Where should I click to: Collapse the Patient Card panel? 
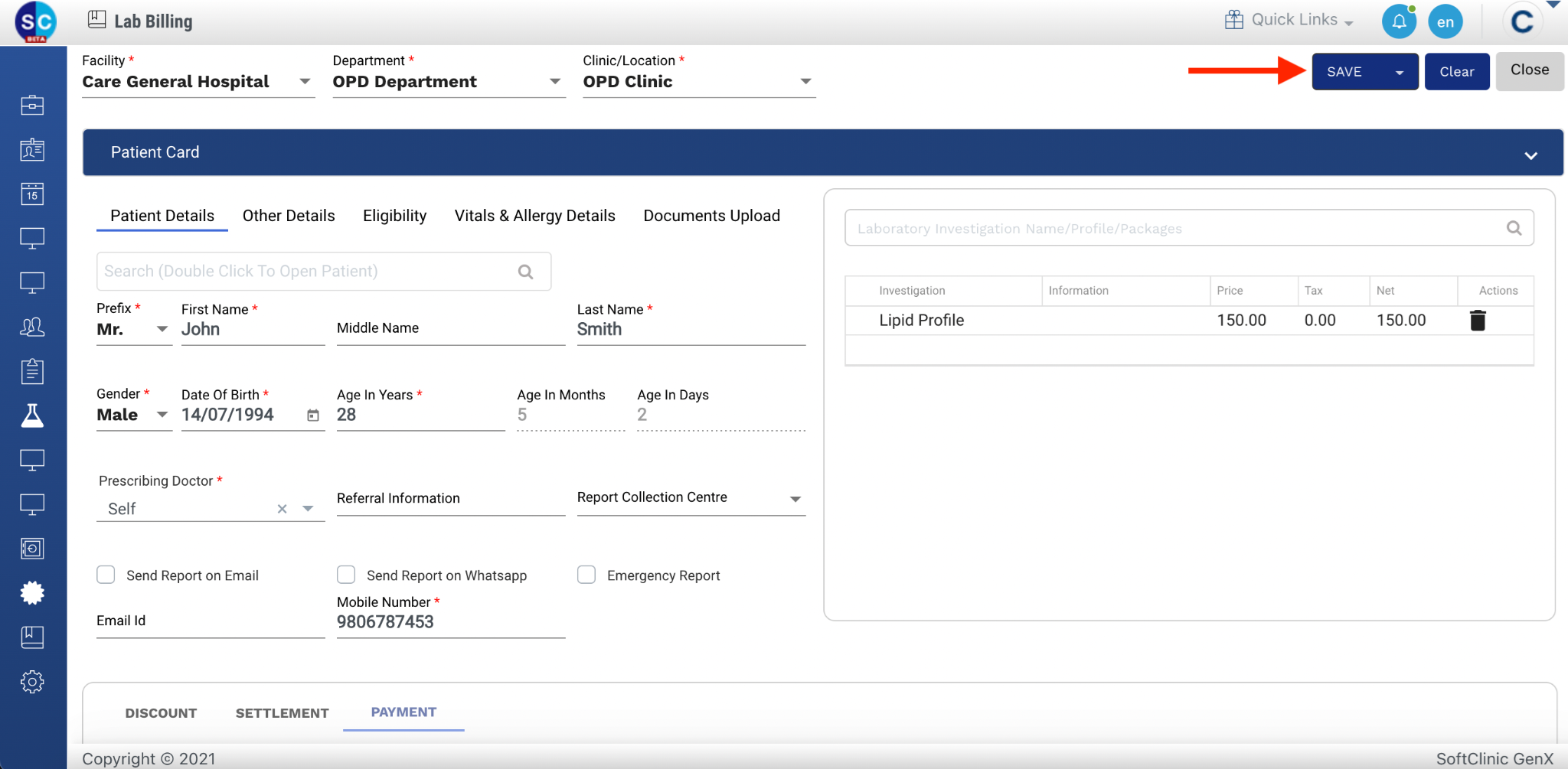(x=1530, y=155)
